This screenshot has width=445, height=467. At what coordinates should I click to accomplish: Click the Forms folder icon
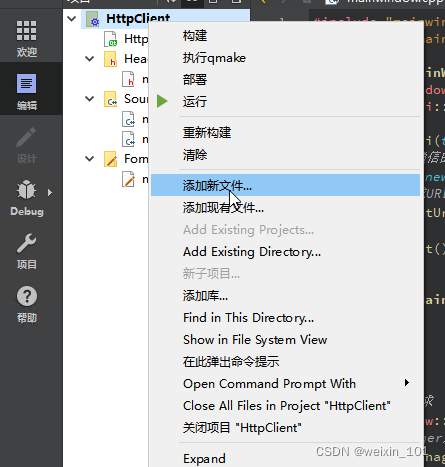point(110,159)
